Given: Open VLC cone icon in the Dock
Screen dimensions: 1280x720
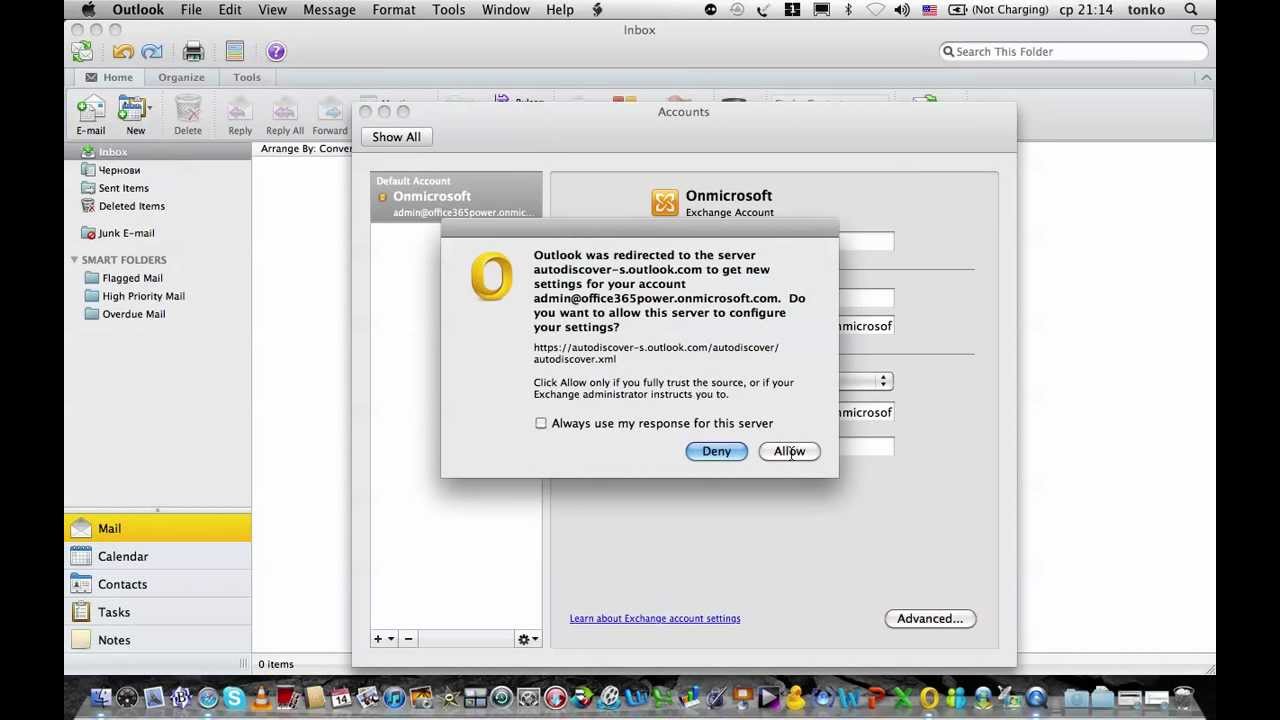Looking at the screenshot, I should tap(261, 698).
